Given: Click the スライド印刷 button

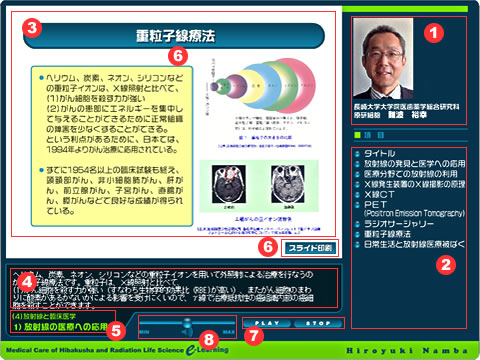Looking at the screenshot, I should pos(310,248).
